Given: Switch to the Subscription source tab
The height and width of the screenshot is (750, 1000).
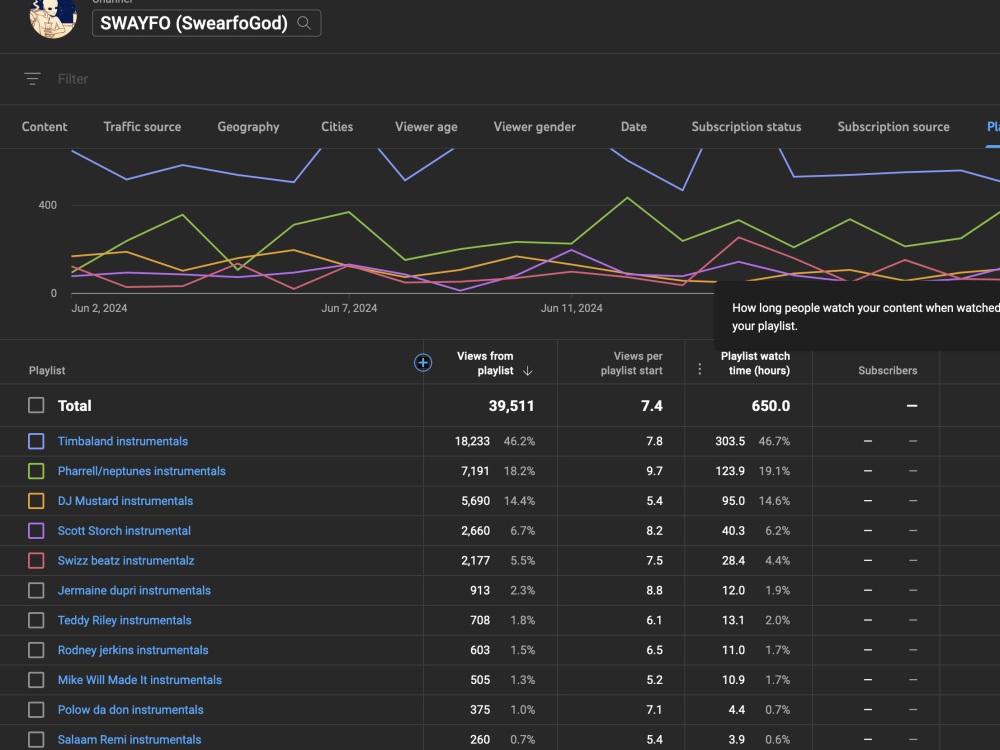Looking at the screenshot, I should 893,126.
